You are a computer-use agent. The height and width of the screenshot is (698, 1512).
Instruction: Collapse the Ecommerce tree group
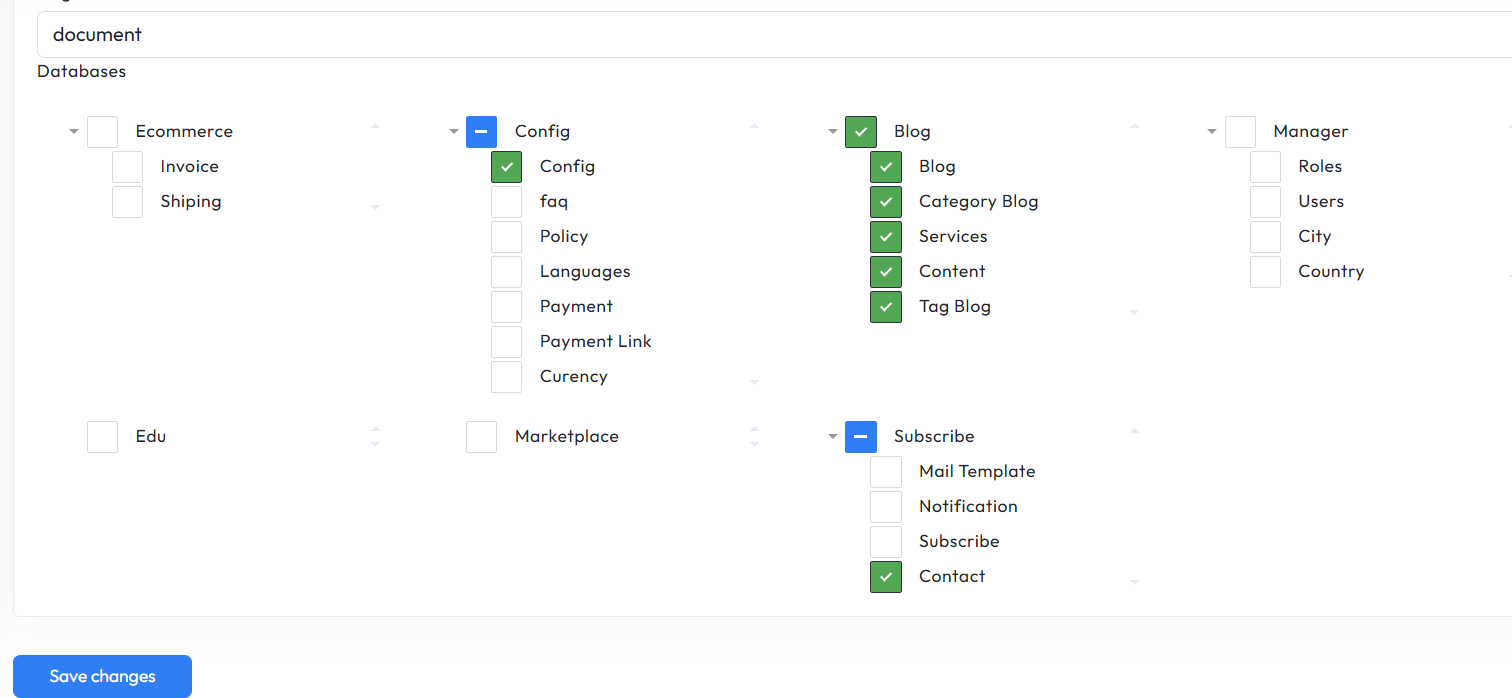coord(74,132)
